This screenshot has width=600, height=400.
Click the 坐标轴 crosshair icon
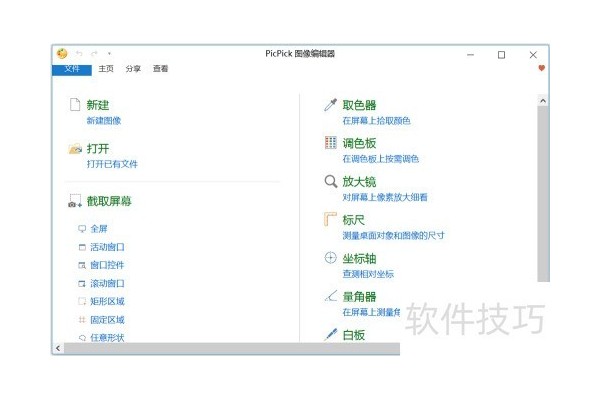(330, 258)
